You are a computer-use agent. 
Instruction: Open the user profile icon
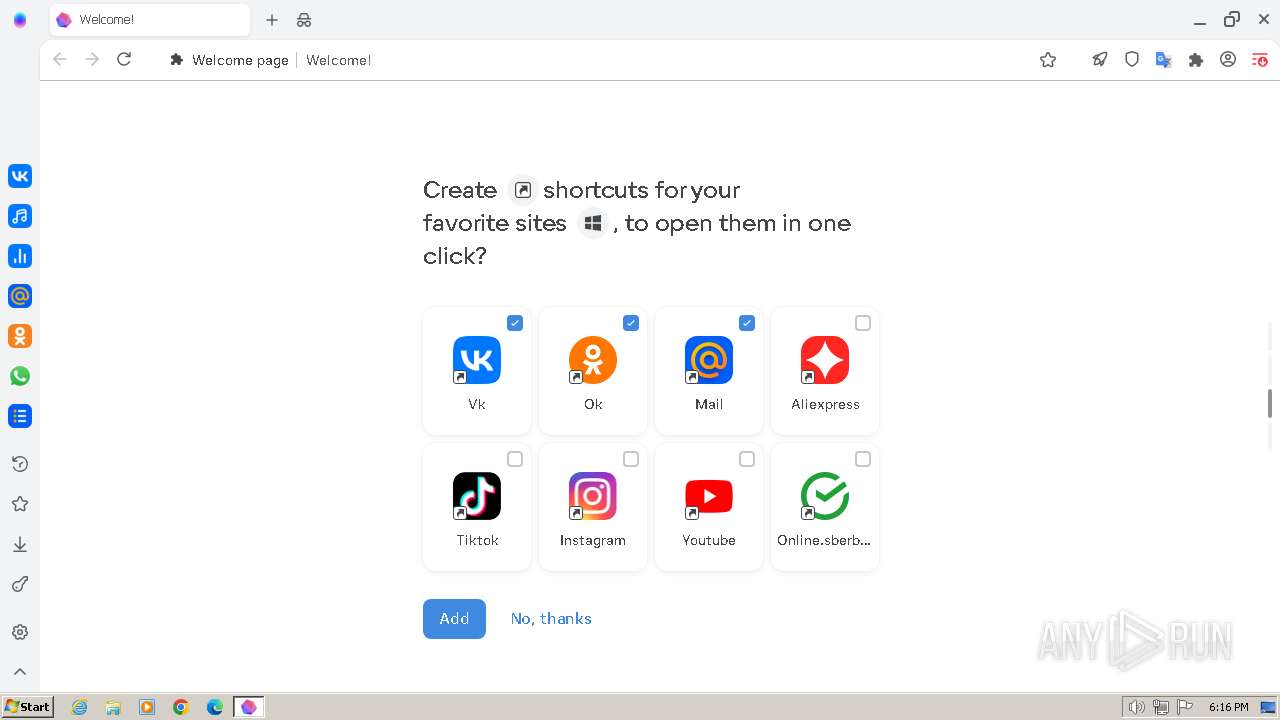[x=1228, y=60]
